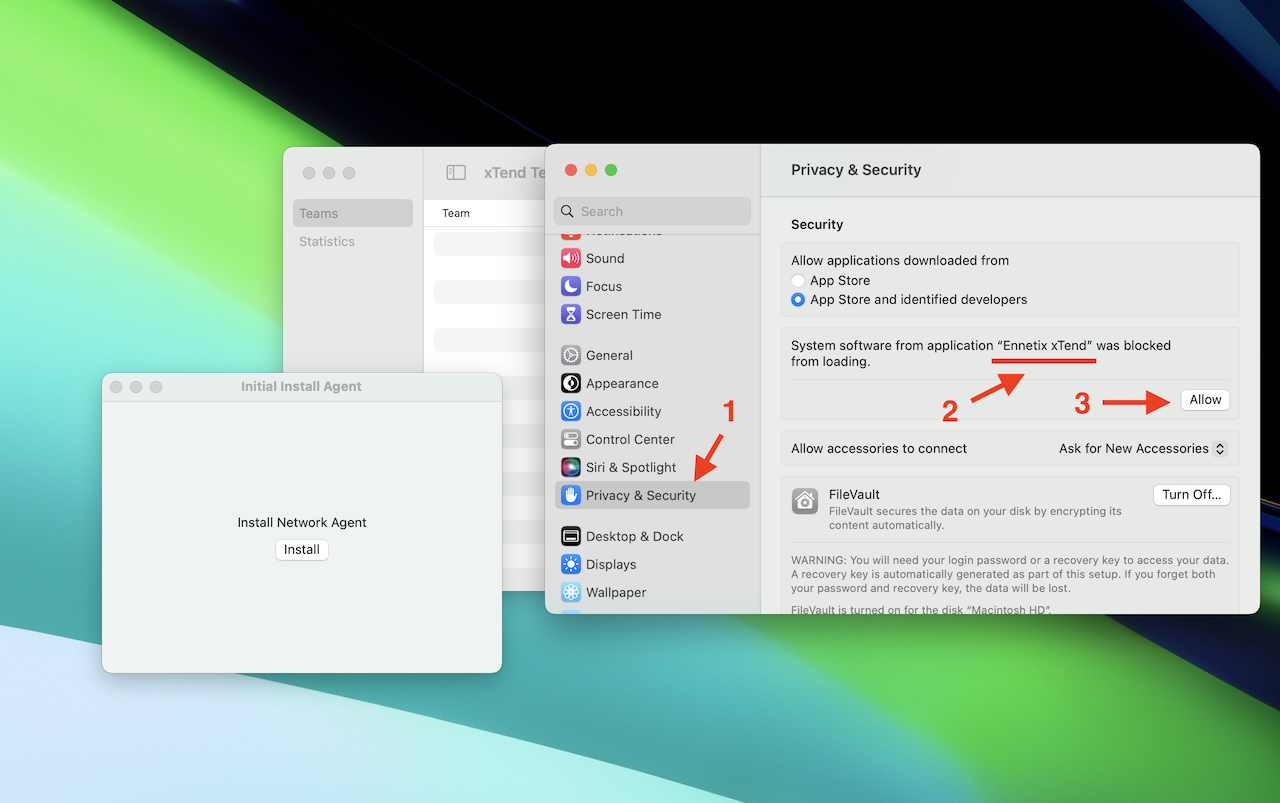Select the App Store radio button
This screenshot has height=803, width=1280.
798,281
